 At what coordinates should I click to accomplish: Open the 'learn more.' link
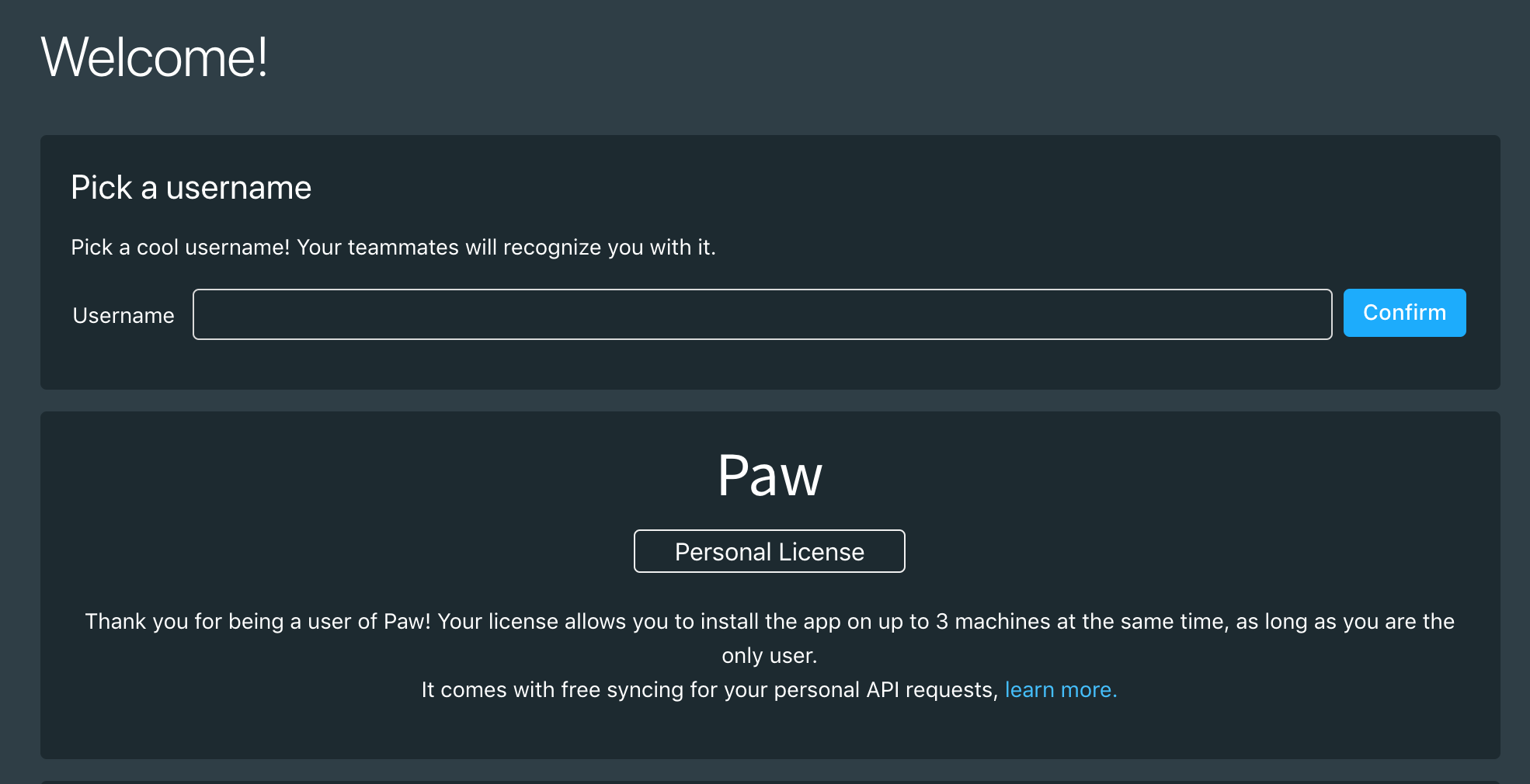click(1060, 690)
